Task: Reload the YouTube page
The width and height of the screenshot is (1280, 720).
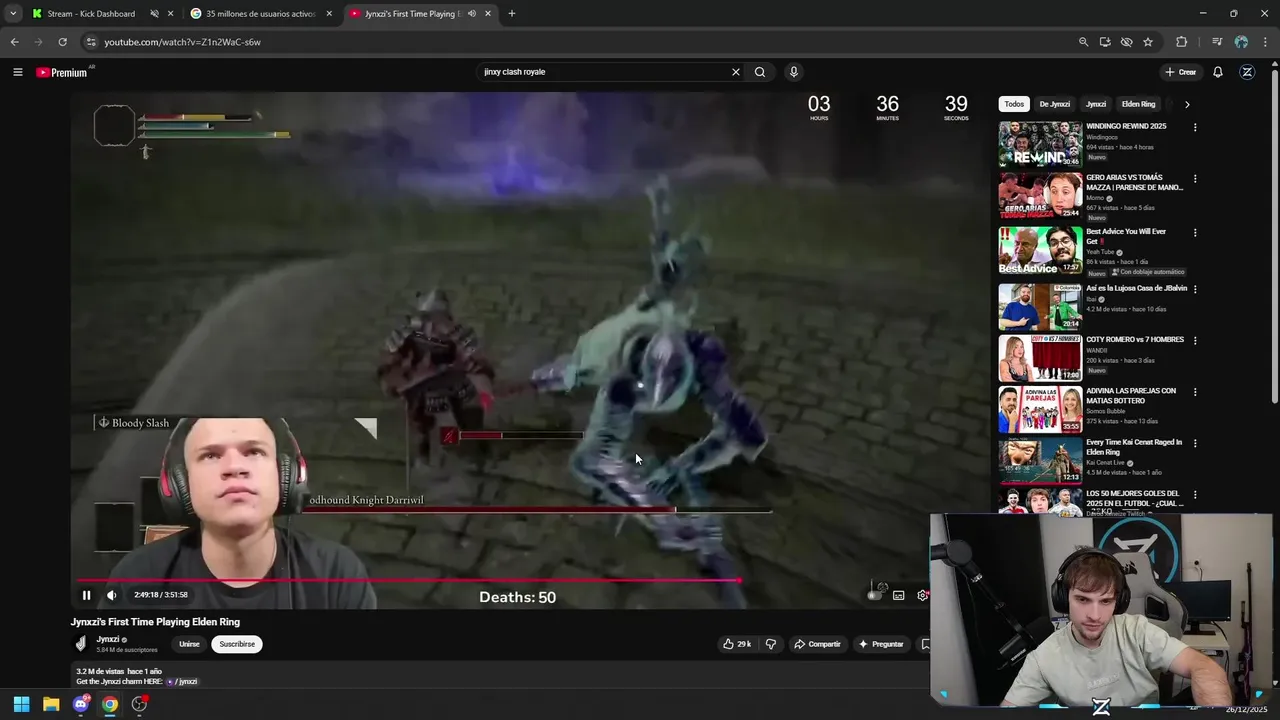Action: click(62, 42)
